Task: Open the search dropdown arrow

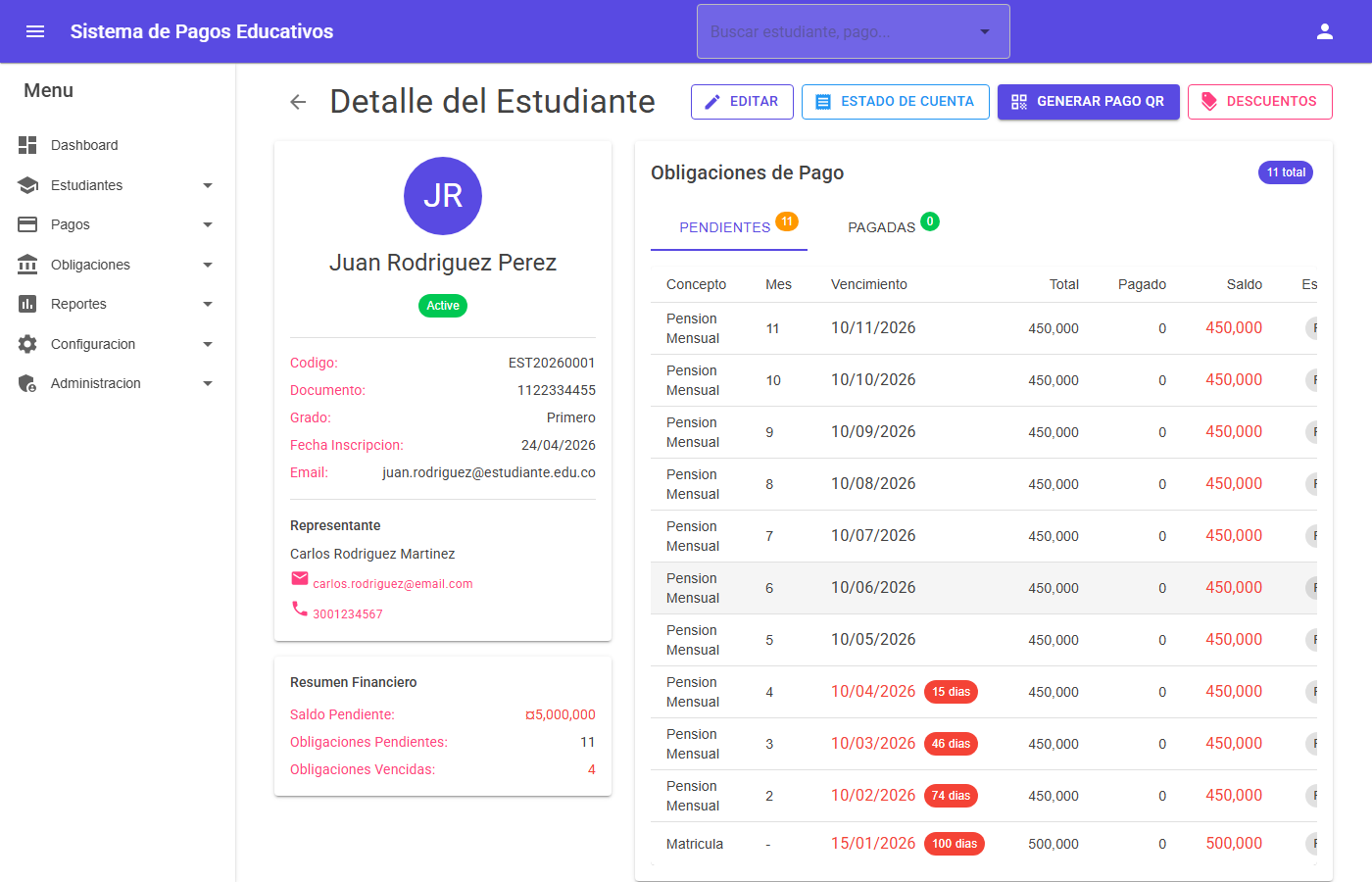Action: coord(985,31)
